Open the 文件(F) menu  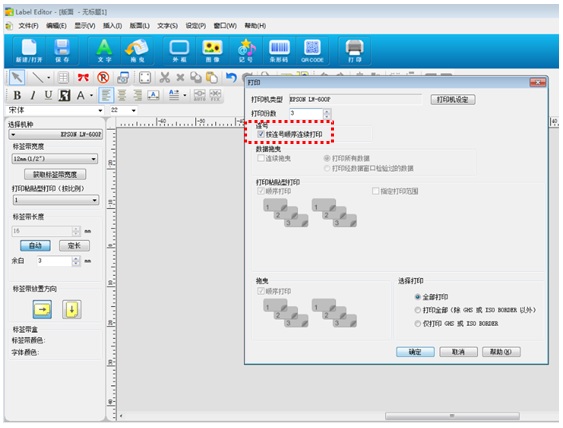[x=28, y=26]
